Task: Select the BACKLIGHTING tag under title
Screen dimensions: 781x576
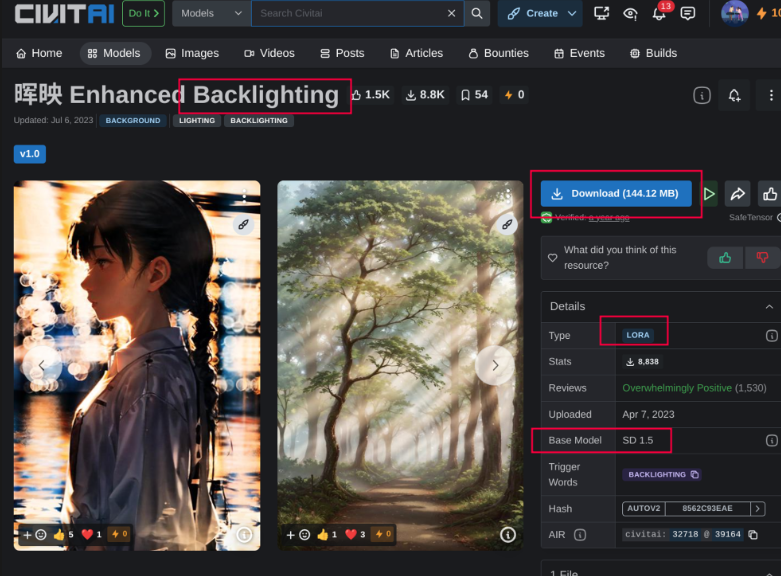Action: pos(259,121)
